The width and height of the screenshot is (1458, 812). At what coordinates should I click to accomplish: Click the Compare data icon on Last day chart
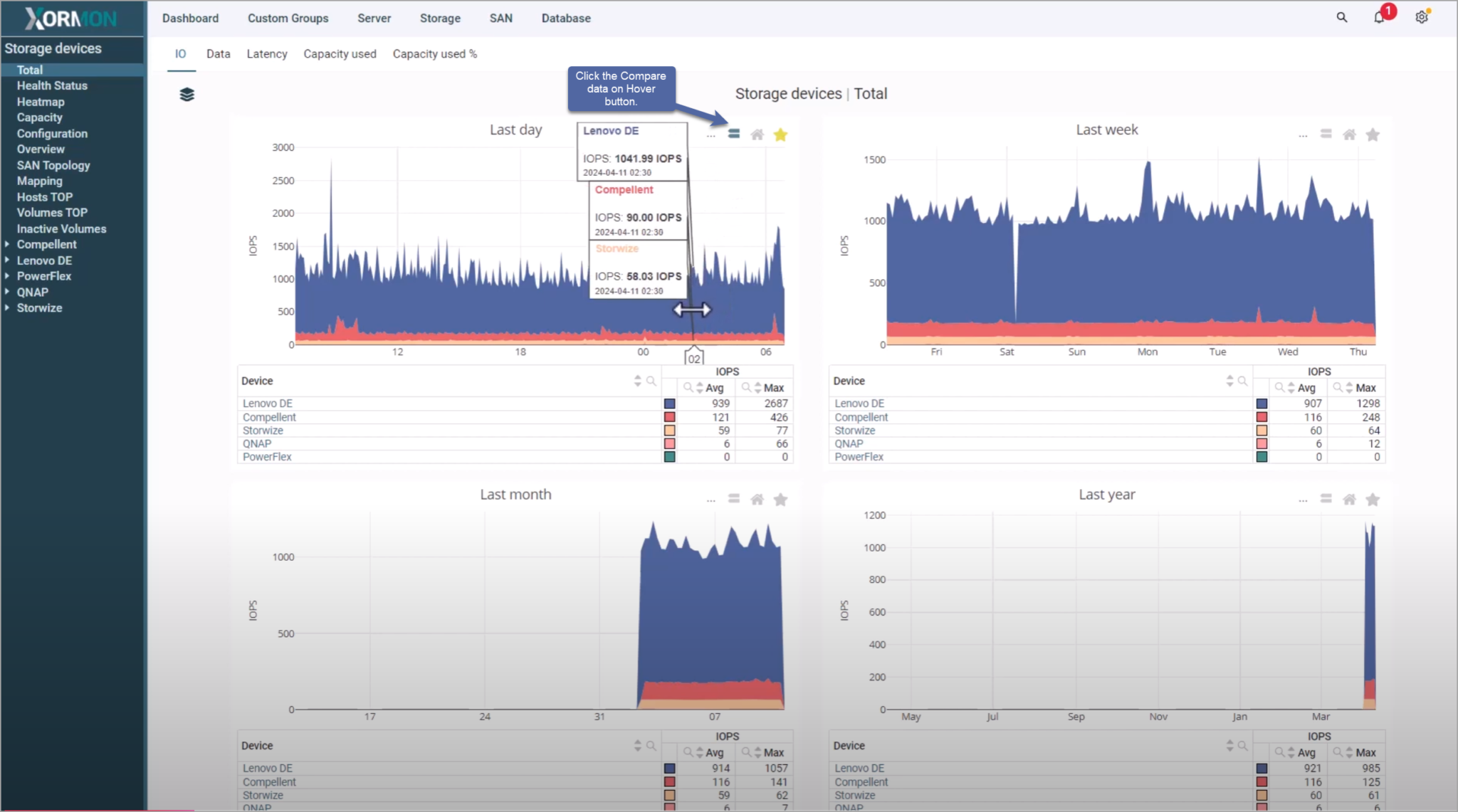click(x=733, y=134)
